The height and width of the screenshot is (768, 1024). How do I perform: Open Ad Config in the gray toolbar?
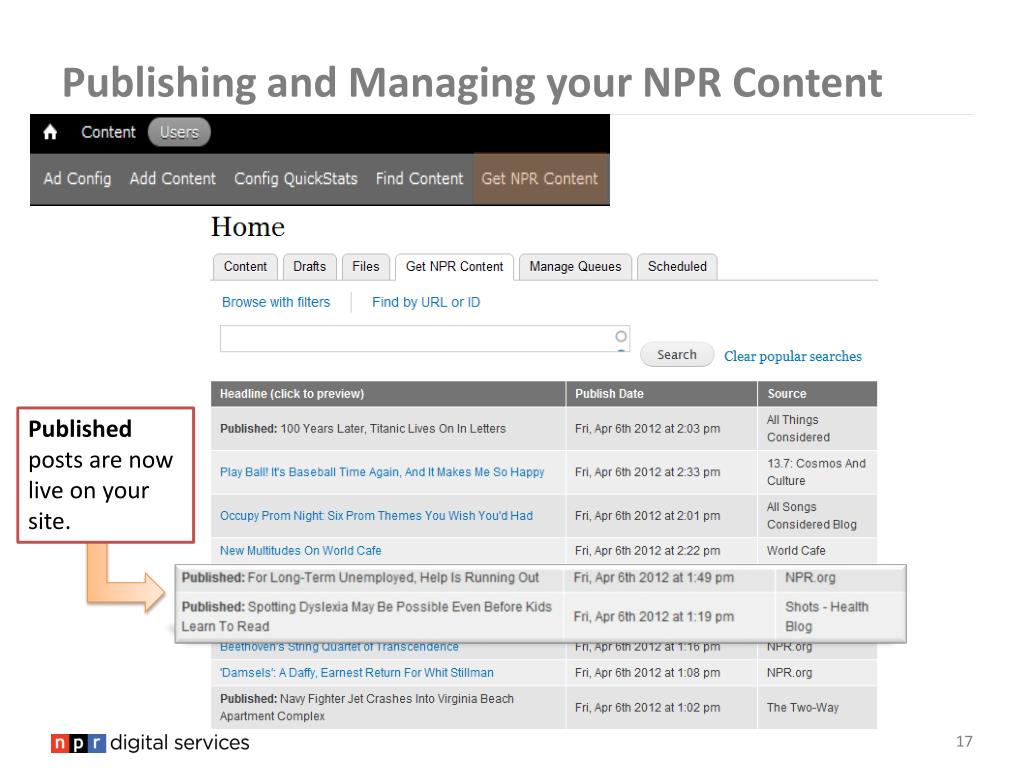[77, 179]
